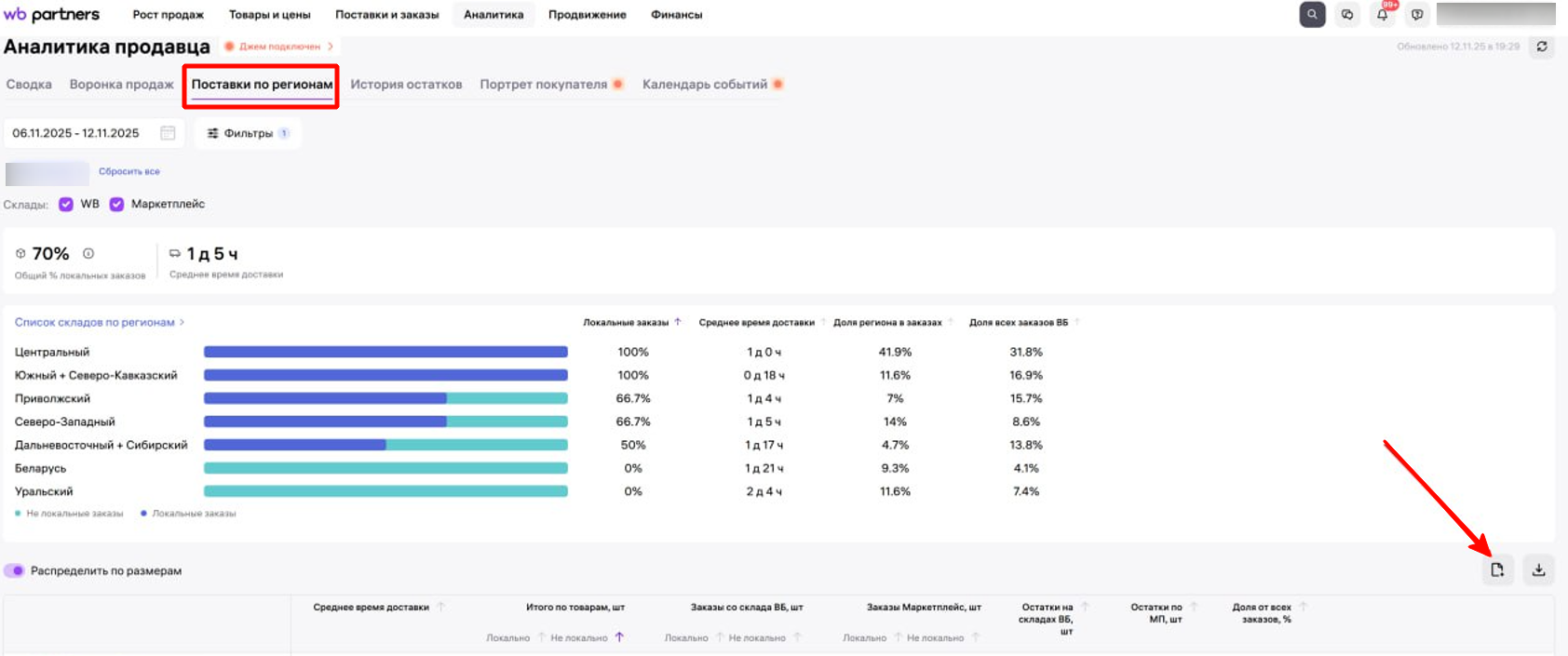Click Не локальные заказы legend item
Image resolution: width=1568 pixels, height=656 pixels.
pos(69,514)
